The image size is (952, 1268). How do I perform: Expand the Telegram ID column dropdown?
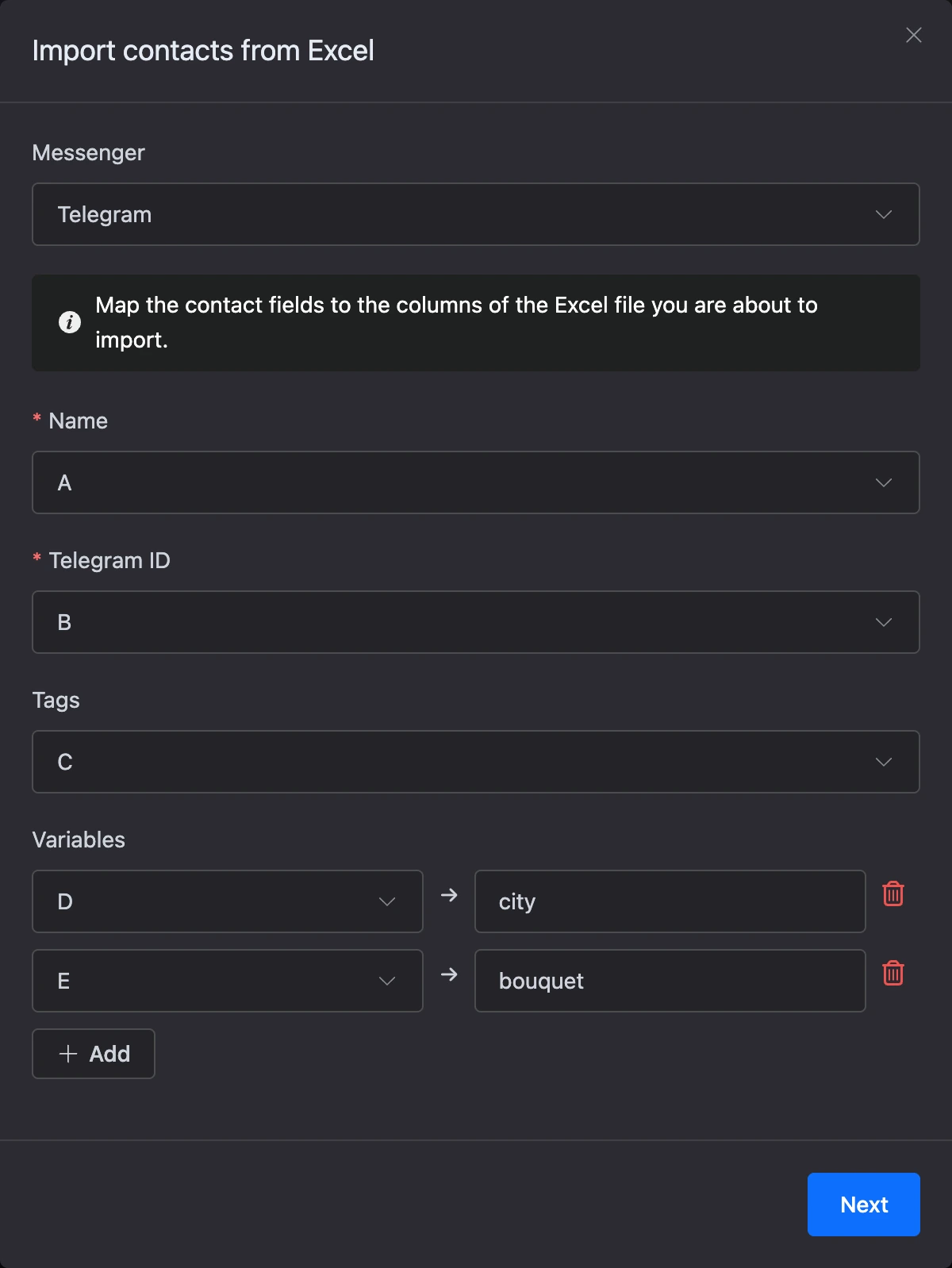point(476,622)
